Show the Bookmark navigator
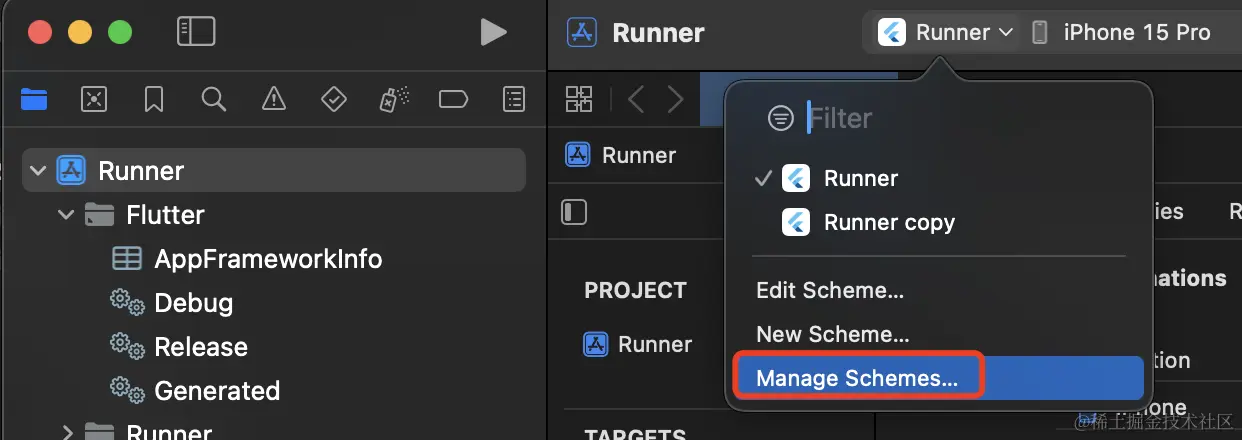 (x=153, y=98)
